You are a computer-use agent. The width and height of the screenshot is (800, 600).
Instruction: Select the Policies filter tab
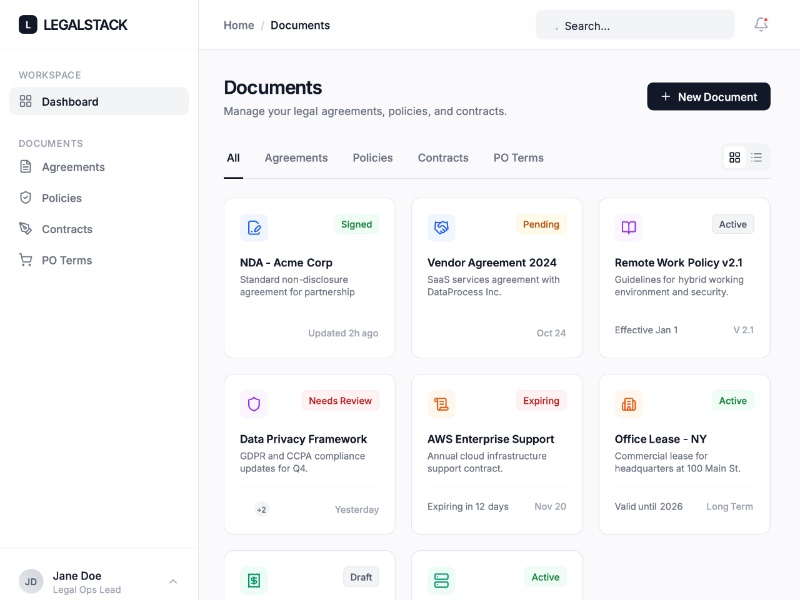pyautogui.click(x=372, y=157)
